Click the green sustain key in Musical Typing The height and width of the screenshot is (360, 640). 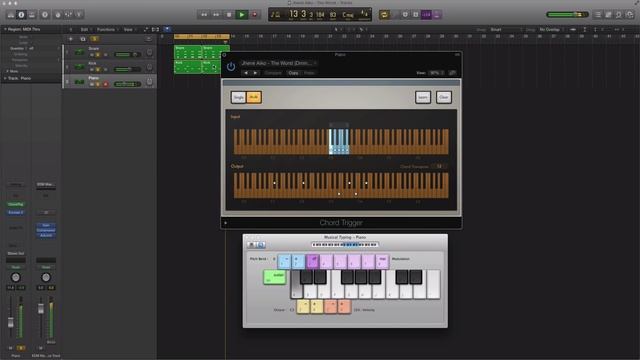click(x=274, y=277)
